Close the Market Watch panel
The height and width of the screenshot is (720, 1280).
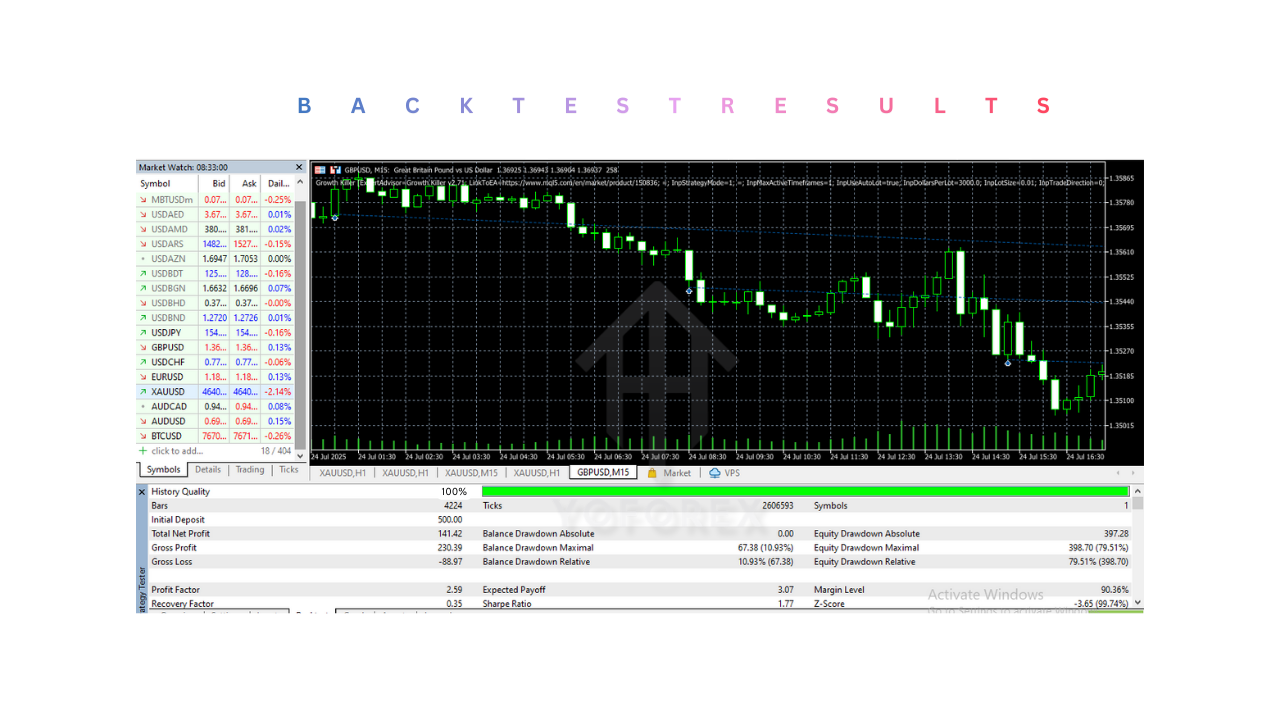coord(298,167)
